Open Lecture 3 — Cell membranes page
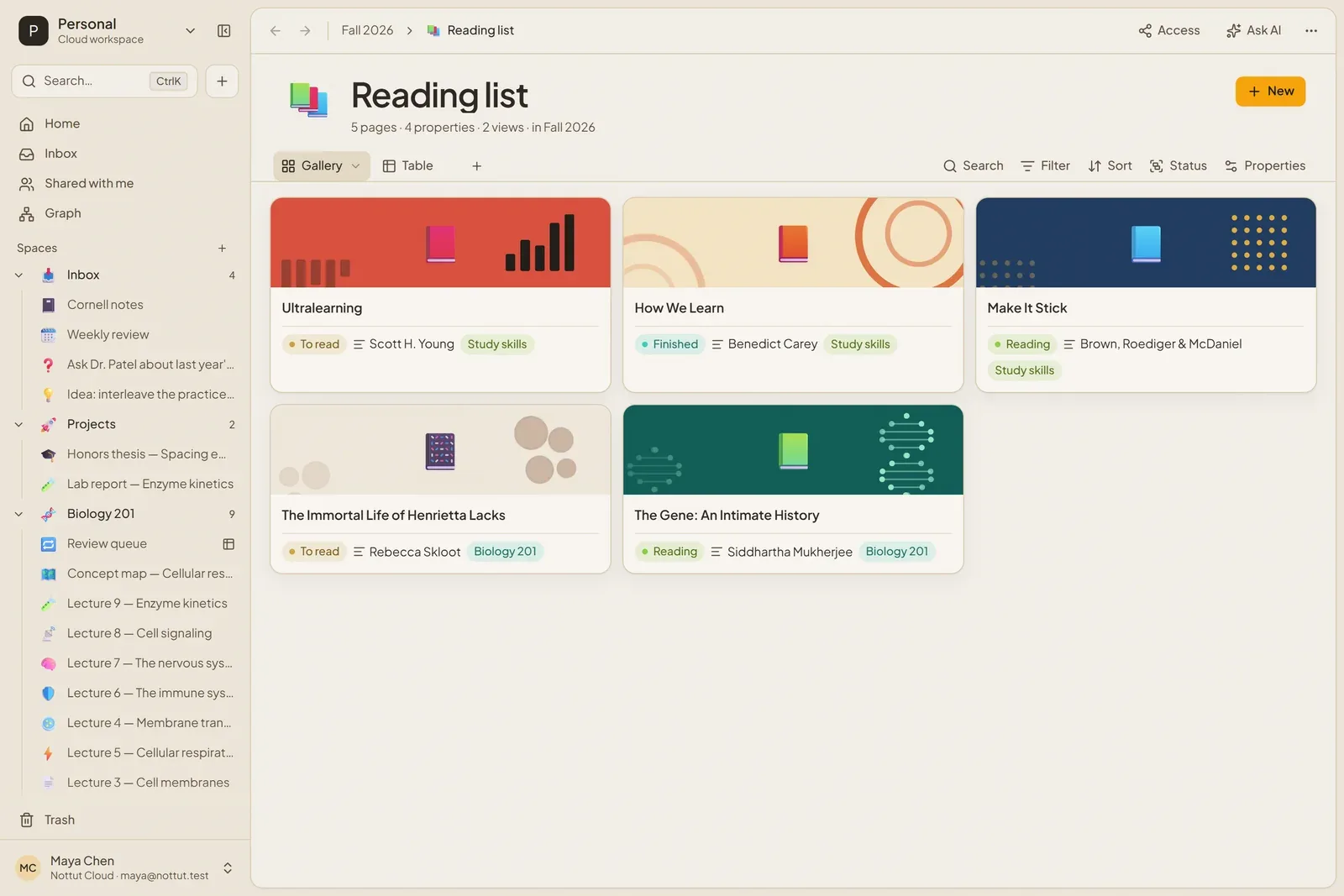 (138, 783)
